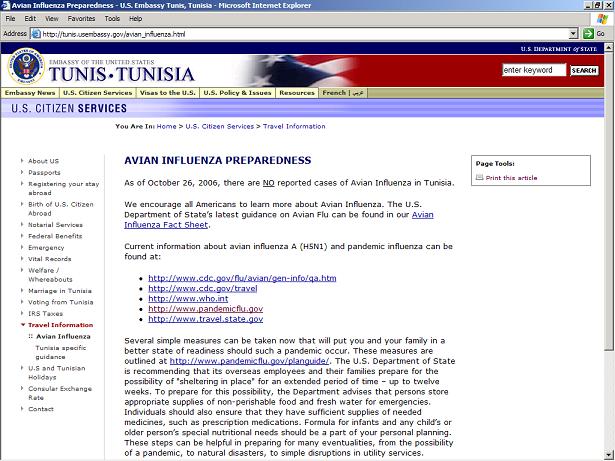Open the Tools menu

(112, 18)
